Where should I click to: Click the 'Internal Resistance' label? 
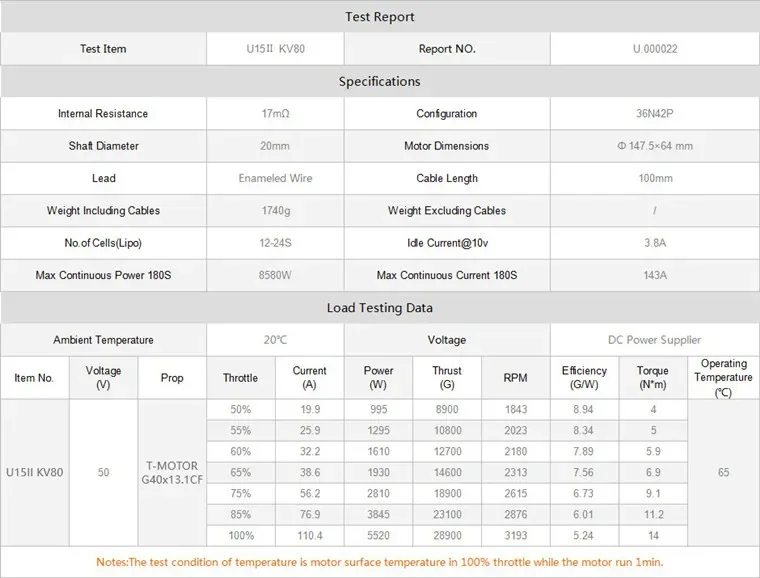pos(103,113)
